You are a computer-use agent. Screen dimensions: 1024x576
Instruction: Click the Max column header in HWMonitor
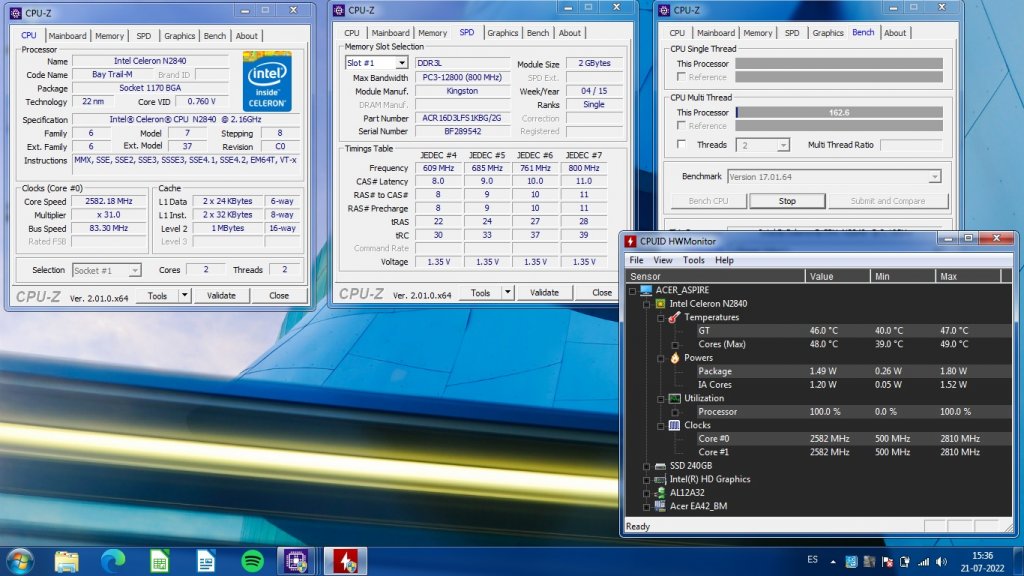coord(968,276)
